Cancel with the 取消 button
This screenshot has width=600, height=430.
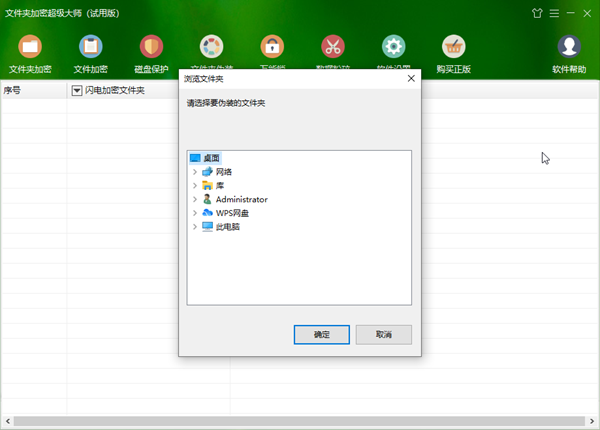click(383, 335)
